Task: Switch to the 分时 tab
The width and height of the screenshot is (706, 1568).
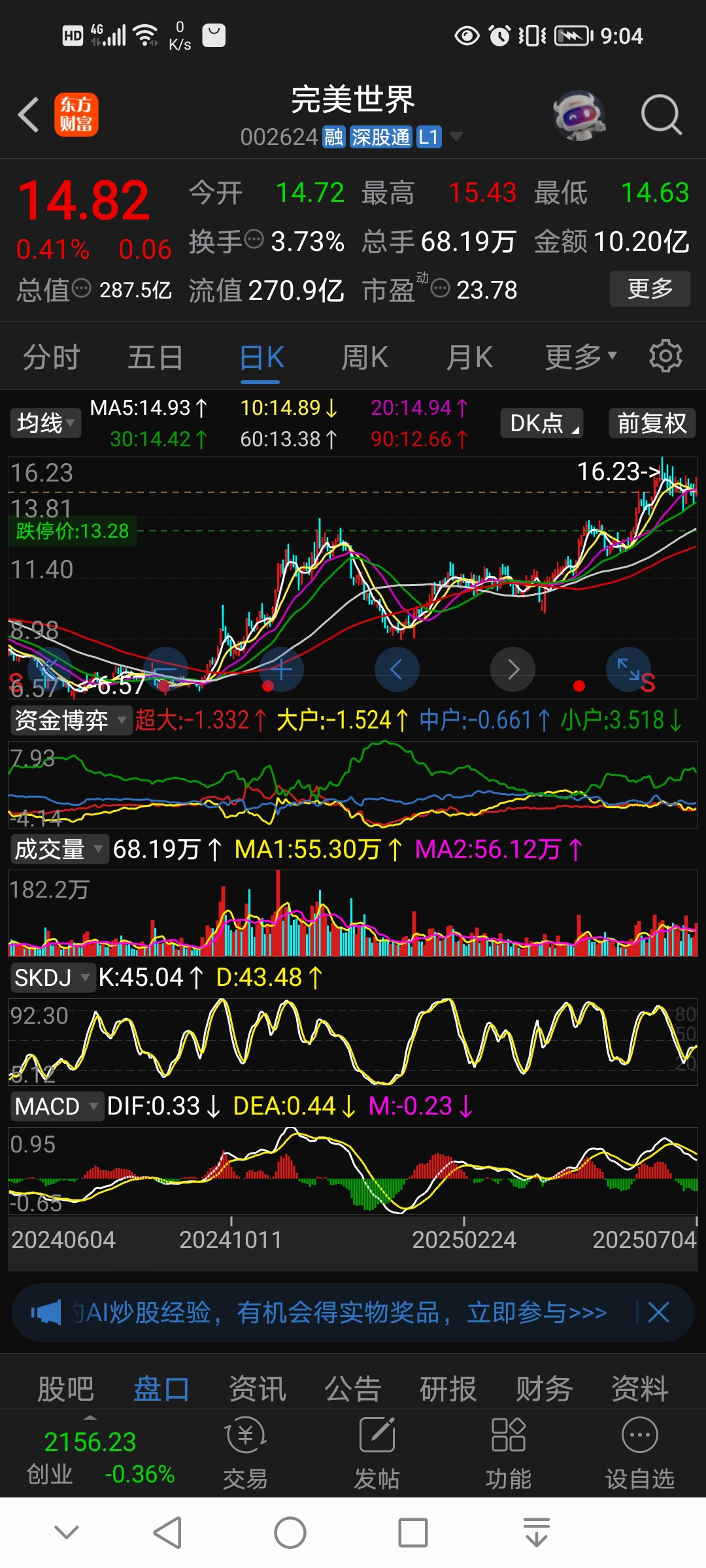Action: click(x=52, y=357)
